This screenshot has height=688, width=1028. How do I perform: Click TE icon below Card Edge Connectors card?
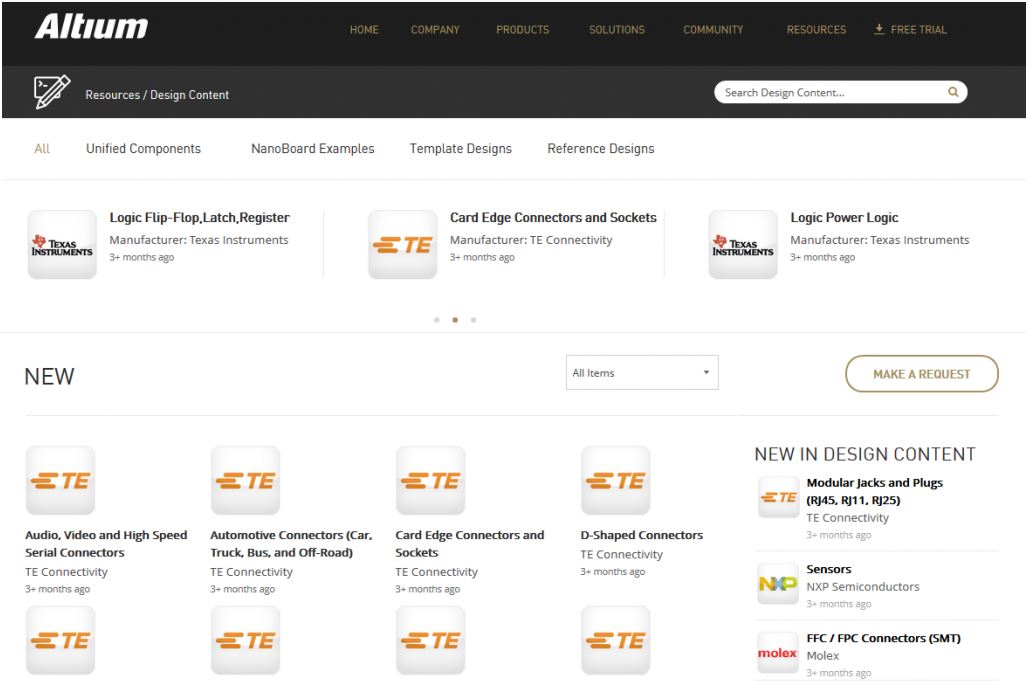(x=430, y=640)
